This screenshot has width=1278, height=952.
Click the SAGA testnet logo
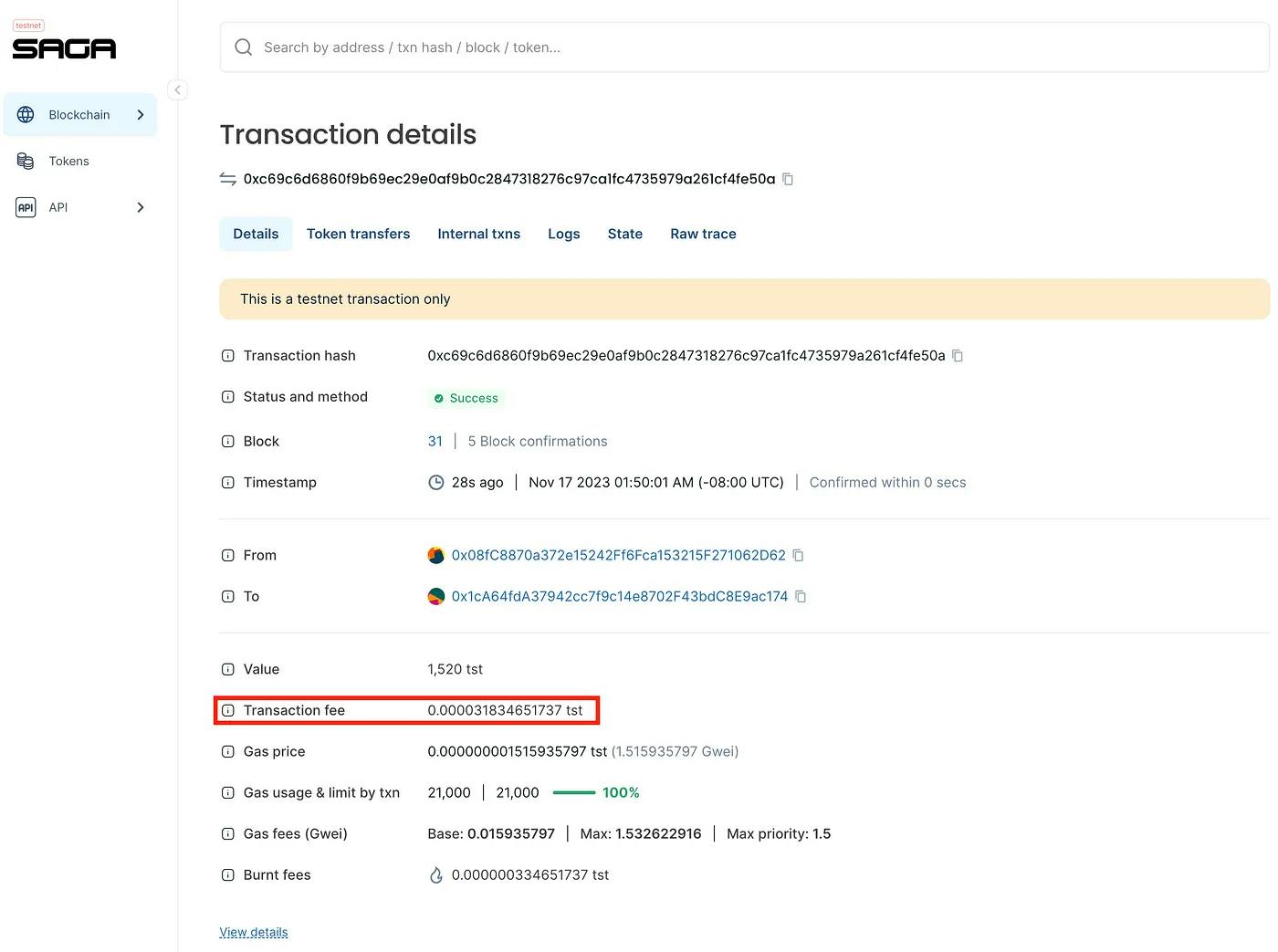coord(64,40)
